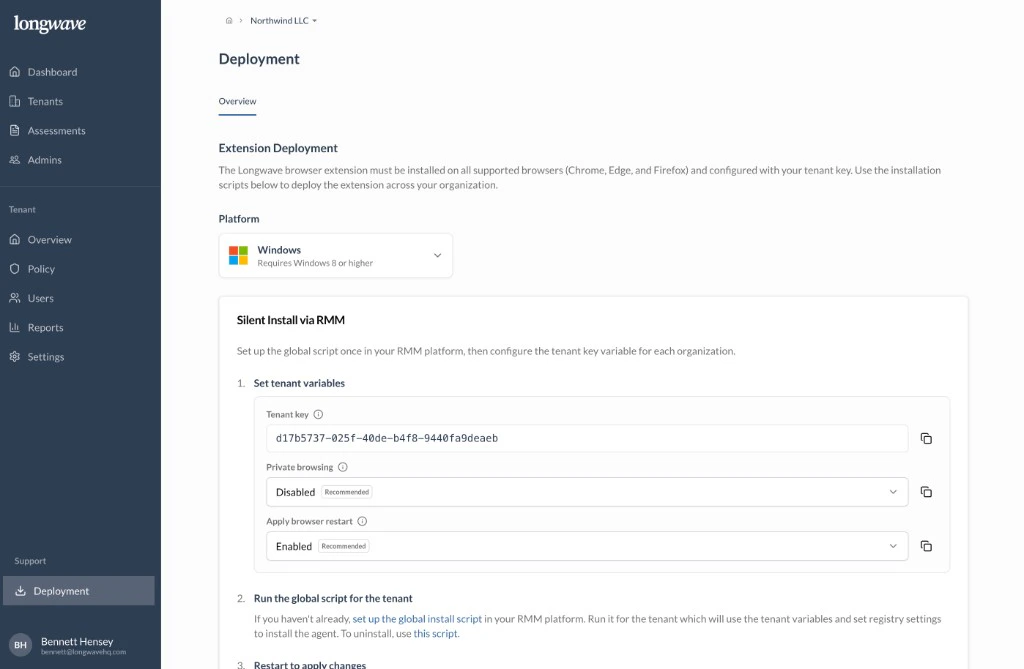This screenshot has height=669, width=1024.
Task: Click the home icon in the breadcrumb
Action: tap(228, 19)
